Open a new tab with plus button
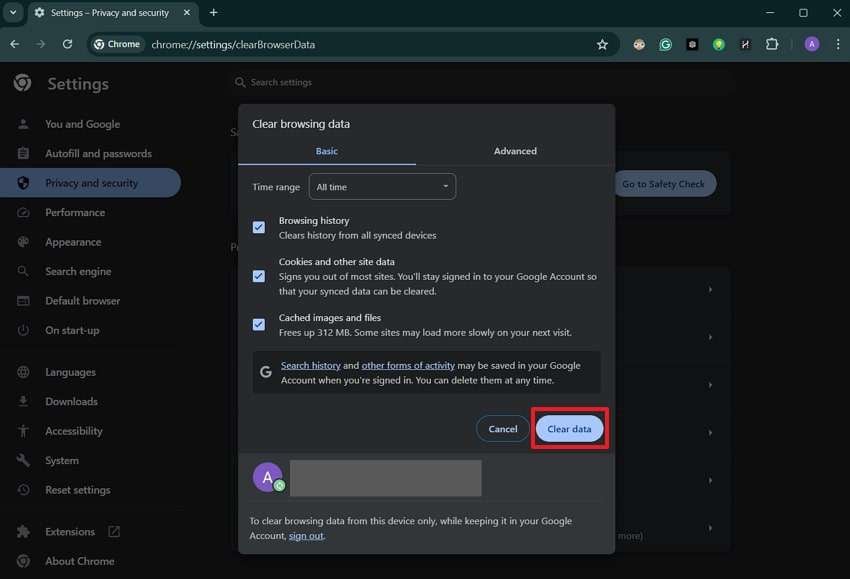This screenshot has height=579, width=850. point(214,12)
